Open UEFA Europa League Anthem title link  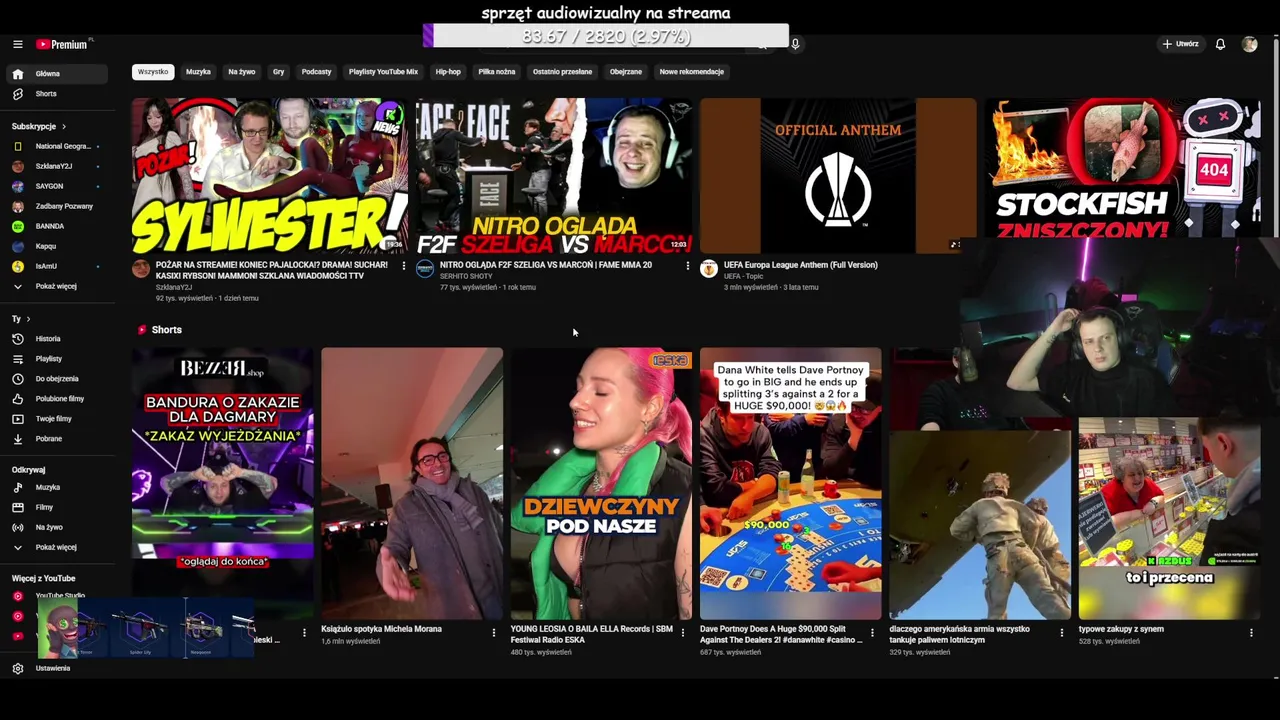(801, 265)
